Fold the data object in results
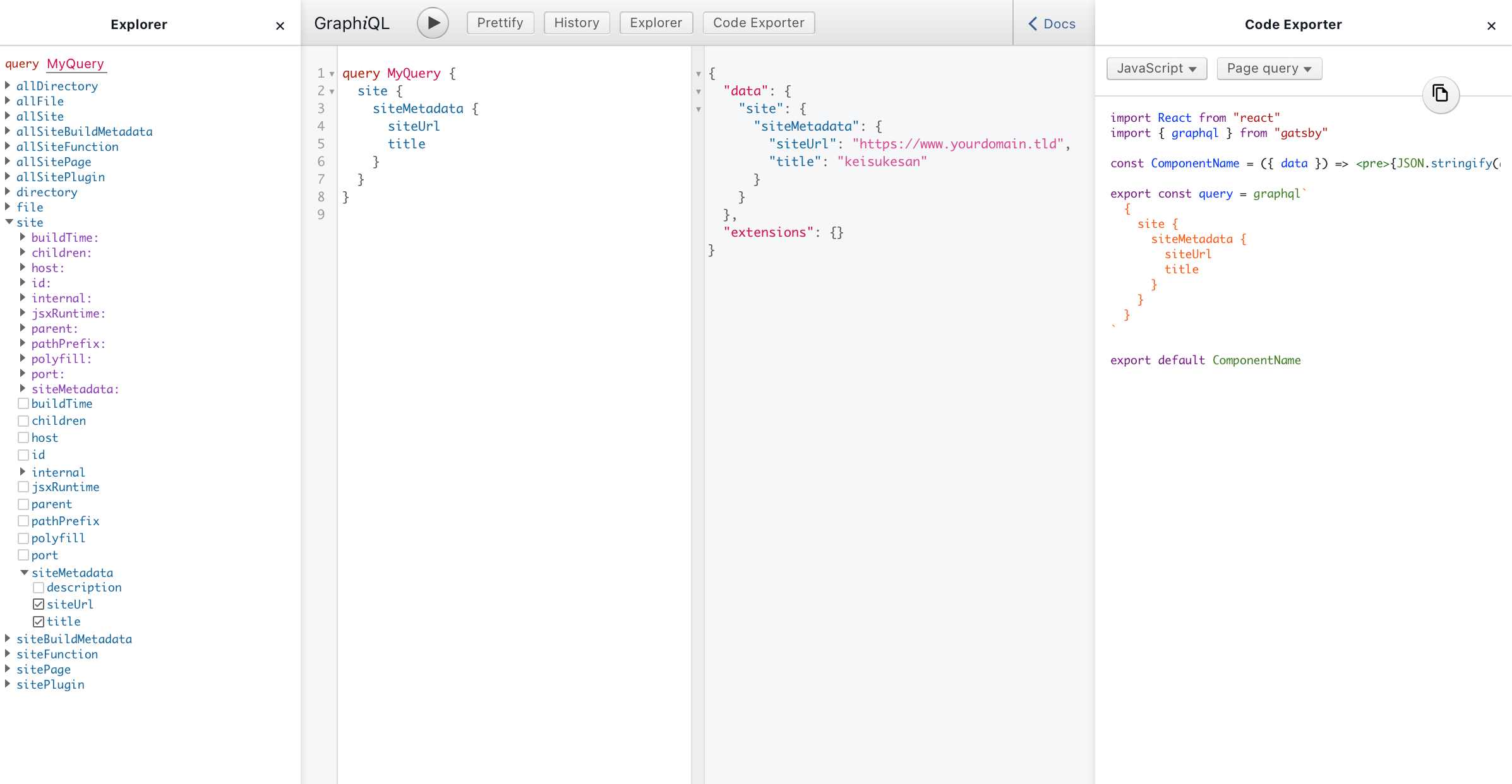 pos(699,92)
